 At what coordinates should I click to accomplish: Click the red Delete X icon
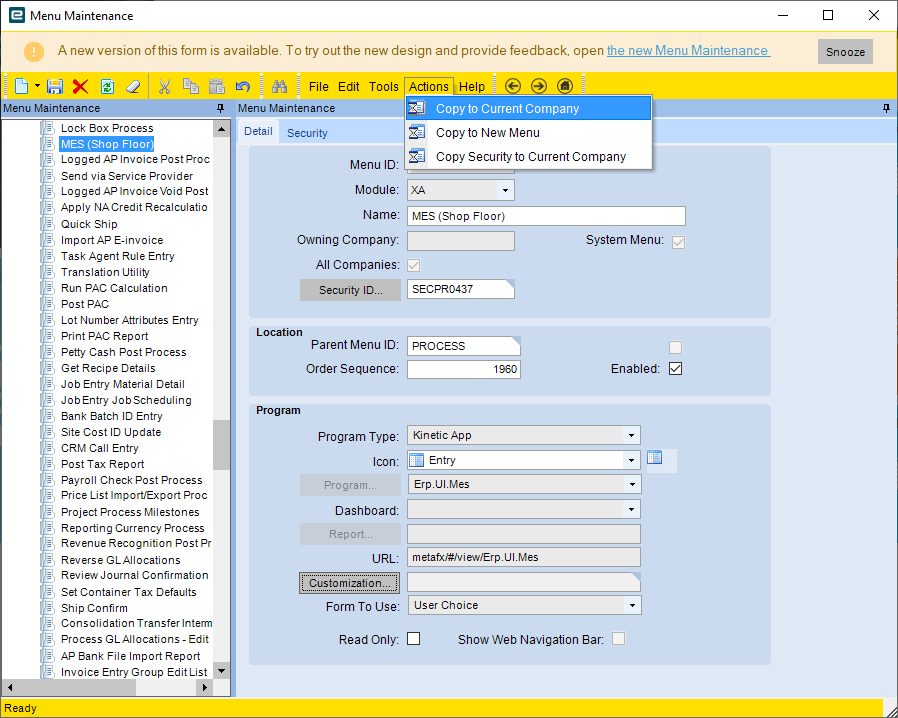pyautogui.click(x=81, y=86)
